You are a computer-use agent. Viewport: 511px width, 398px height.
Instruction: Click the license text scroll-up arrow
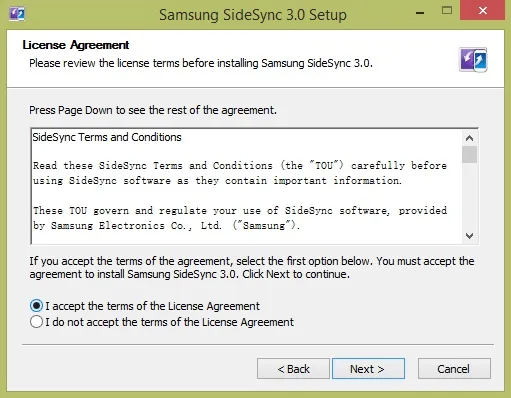(469, 138)
